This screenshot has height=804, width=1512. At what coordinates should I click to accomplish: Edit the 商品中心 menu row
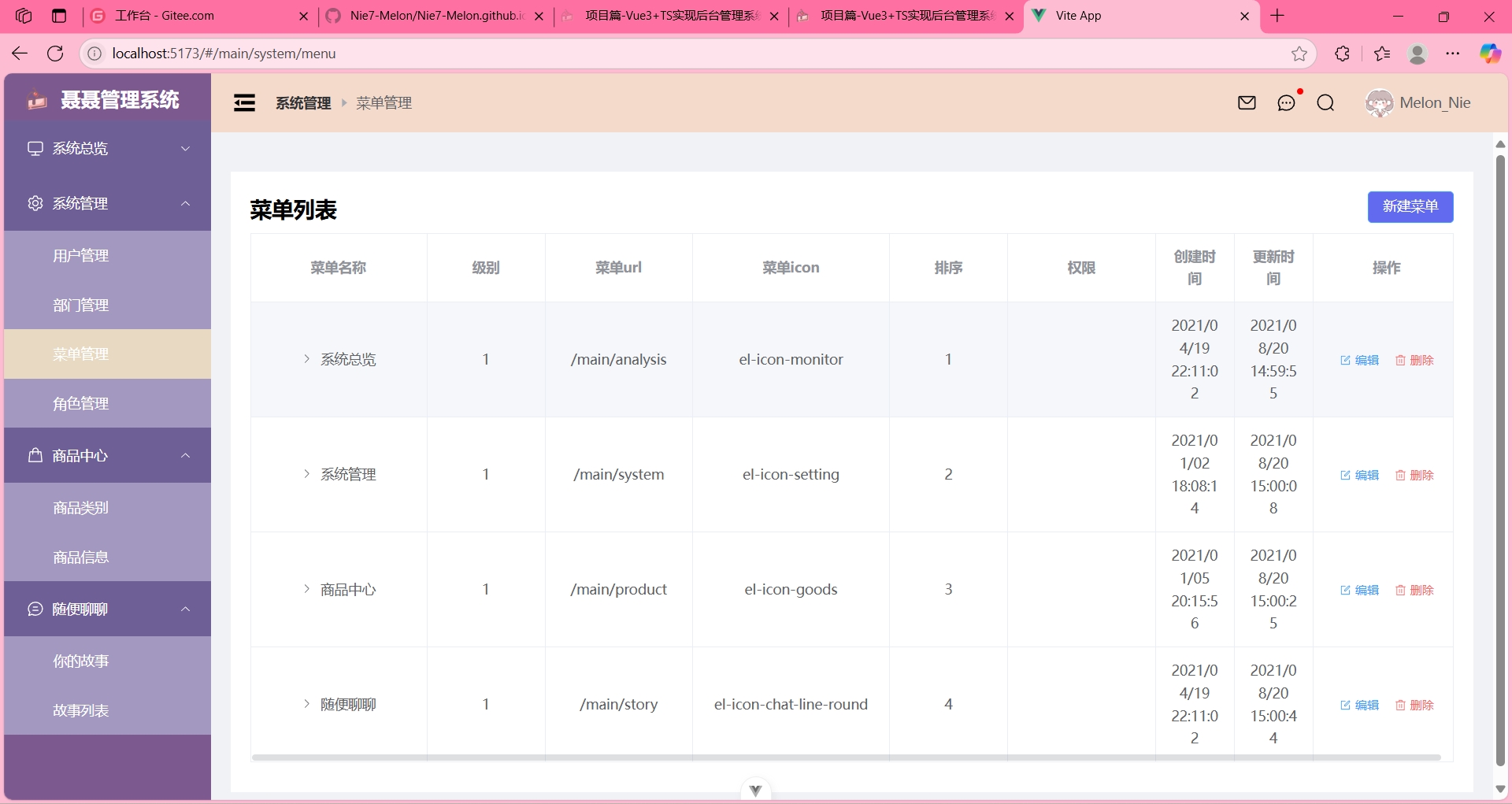click(1360, 590)
